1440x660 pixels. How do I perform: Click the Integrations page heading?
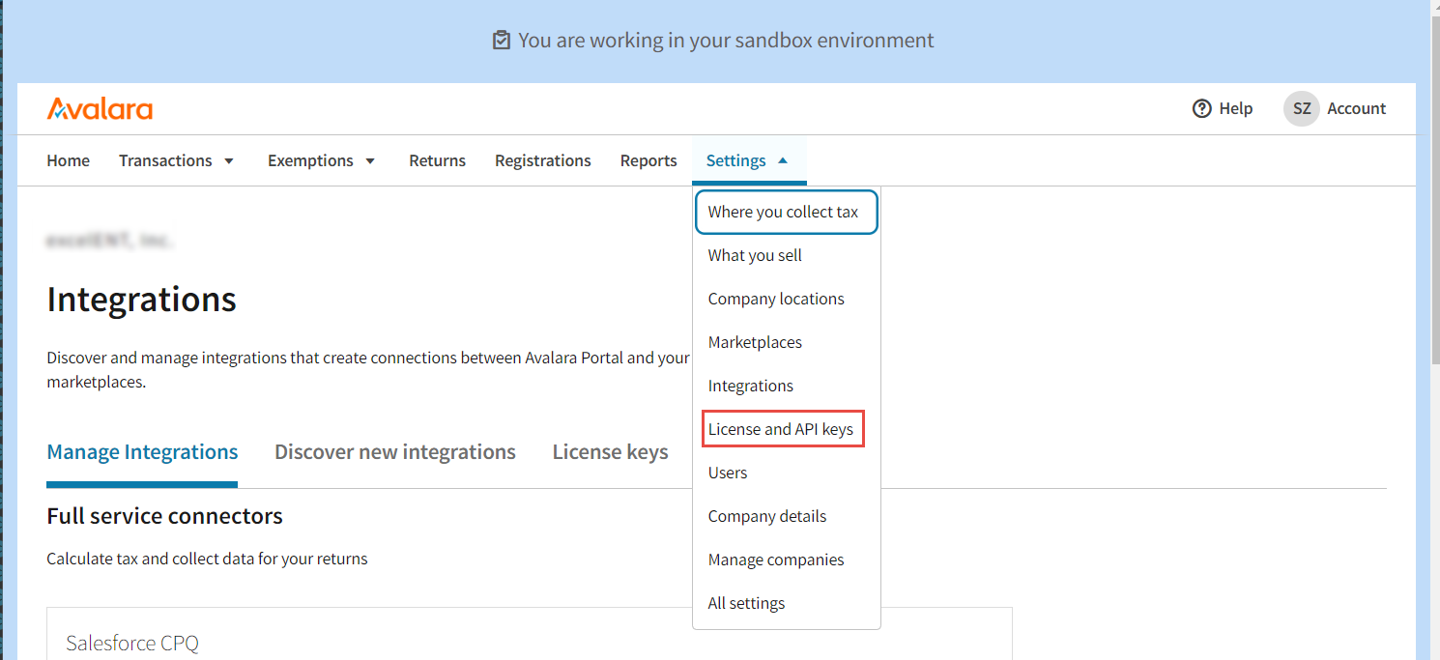pyautogui.click(x=141, y=299)
